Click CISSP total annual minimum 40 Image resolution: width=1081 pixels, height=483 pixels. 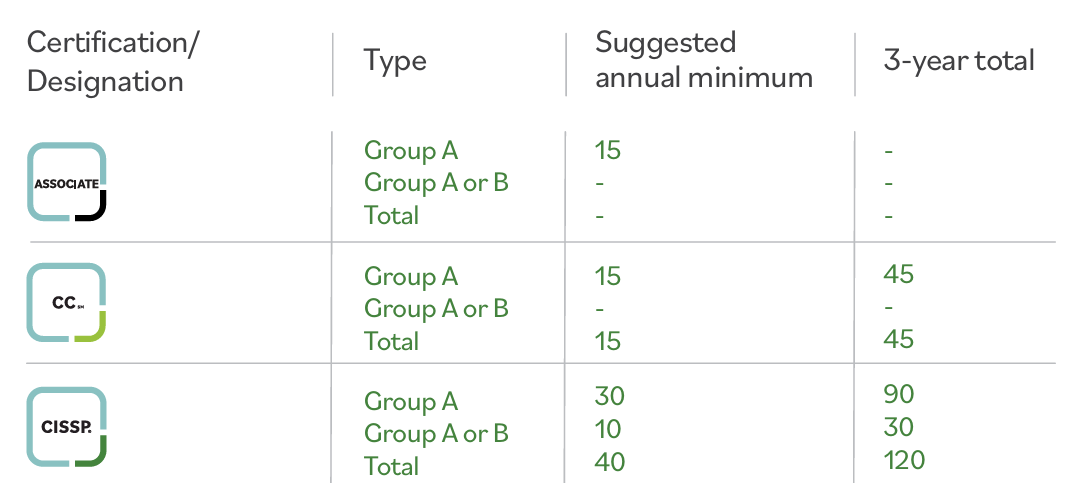pyautogui.click(x=608, y=461)
